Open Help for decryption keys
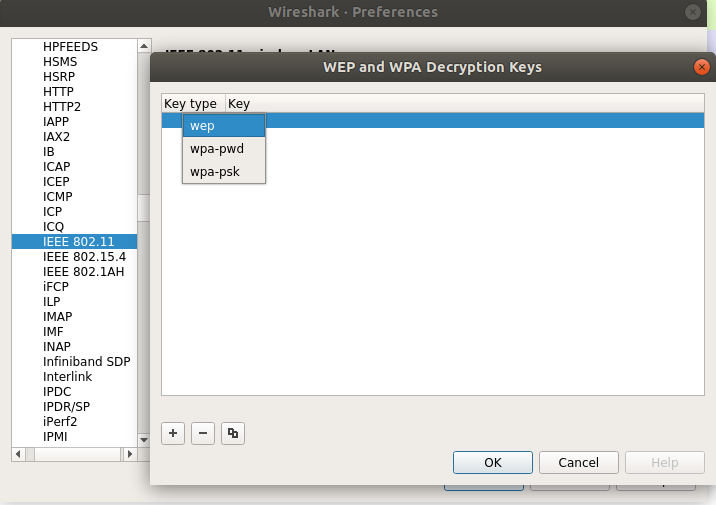716x505 pixels. tap(664, 463)
